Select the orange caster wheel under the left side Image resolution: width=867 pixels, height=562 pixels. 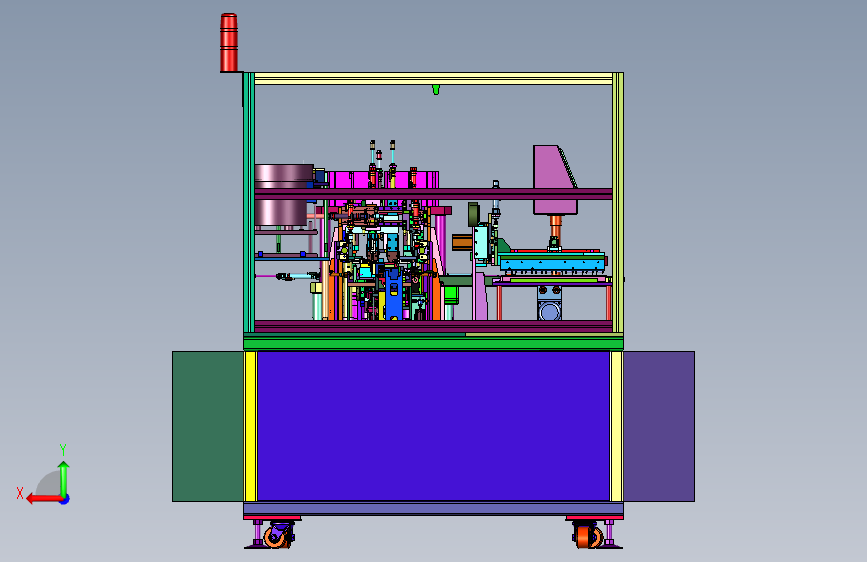(276, 537)
